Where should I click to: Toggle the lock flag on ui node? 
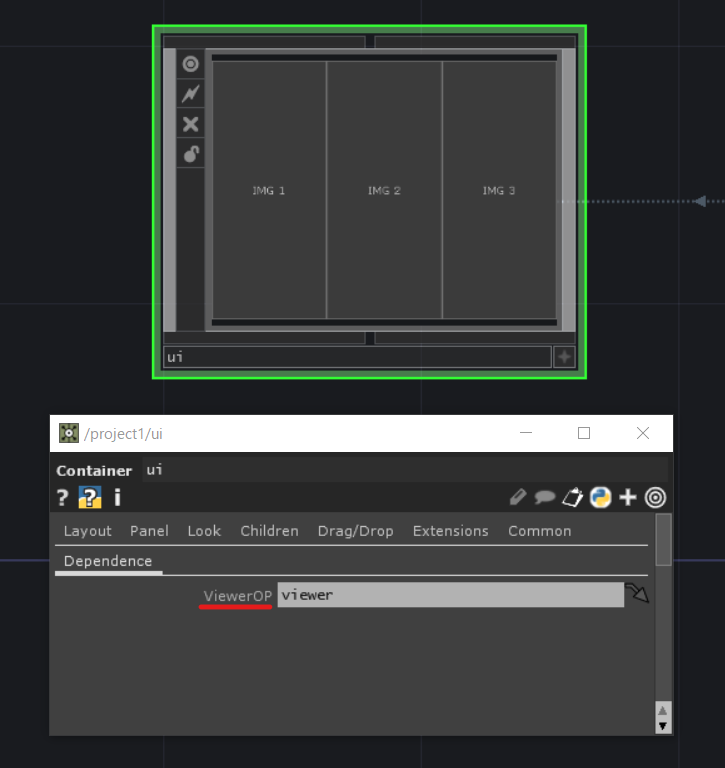[191, 154]
